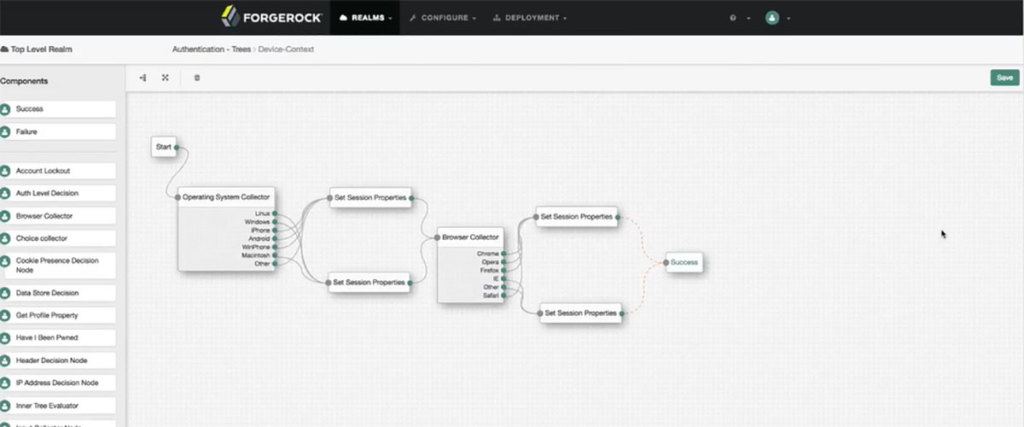Viewport: 1024px width, 427px height.
Task: Click the user avatar icon
Action: tap(772, 18)
